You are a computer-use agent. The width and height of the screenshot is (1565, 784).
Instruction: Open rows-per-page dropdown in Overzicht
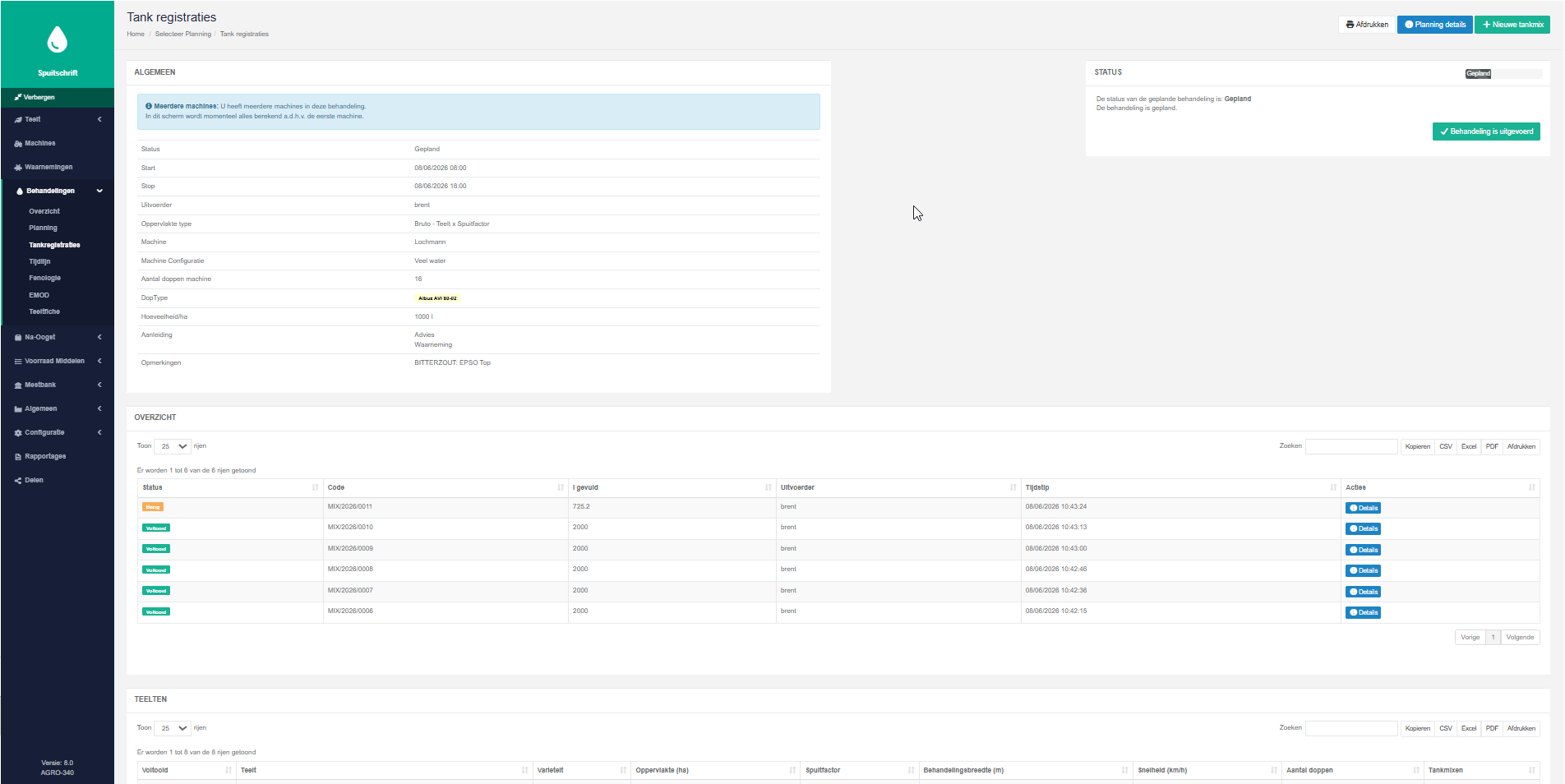tap(173, 446)
